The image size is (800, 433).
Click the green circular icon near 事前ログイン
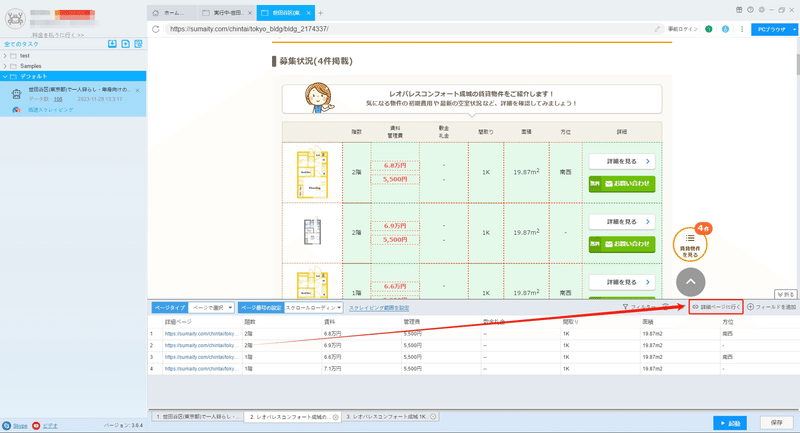(709, 29)
